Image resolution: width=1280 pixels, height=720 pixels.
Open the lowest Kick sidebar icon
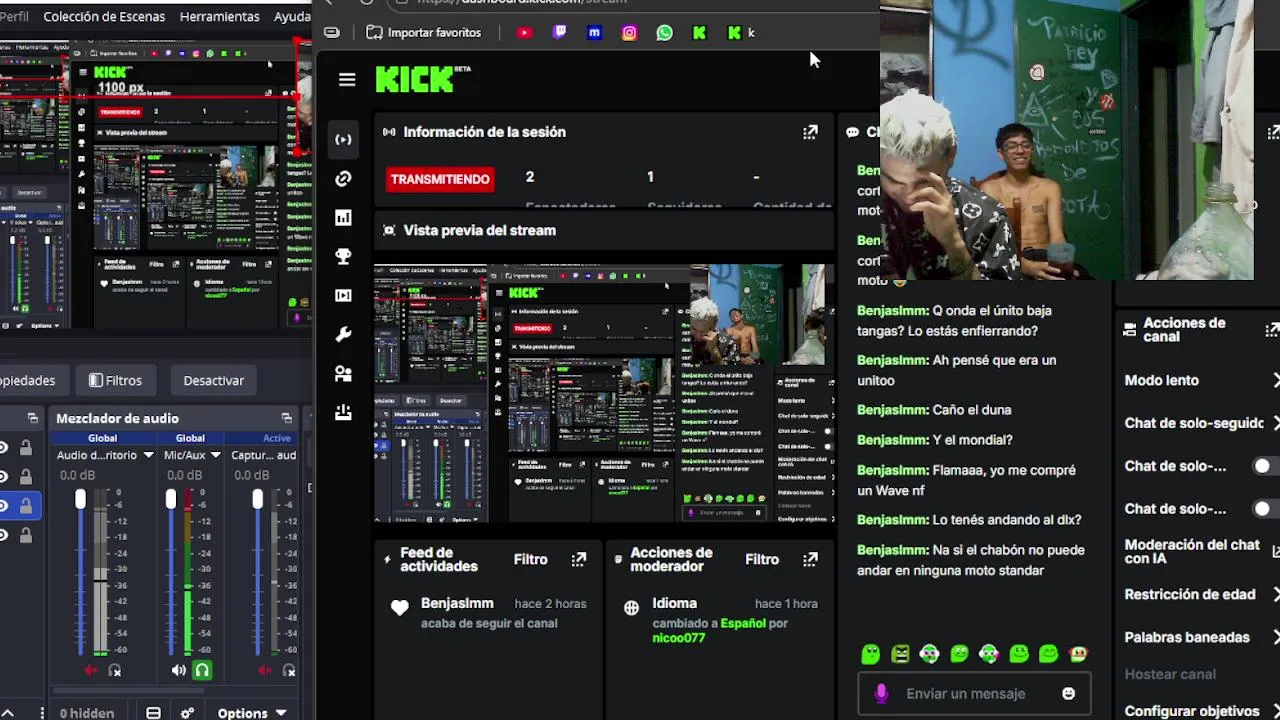pos(343,412)
